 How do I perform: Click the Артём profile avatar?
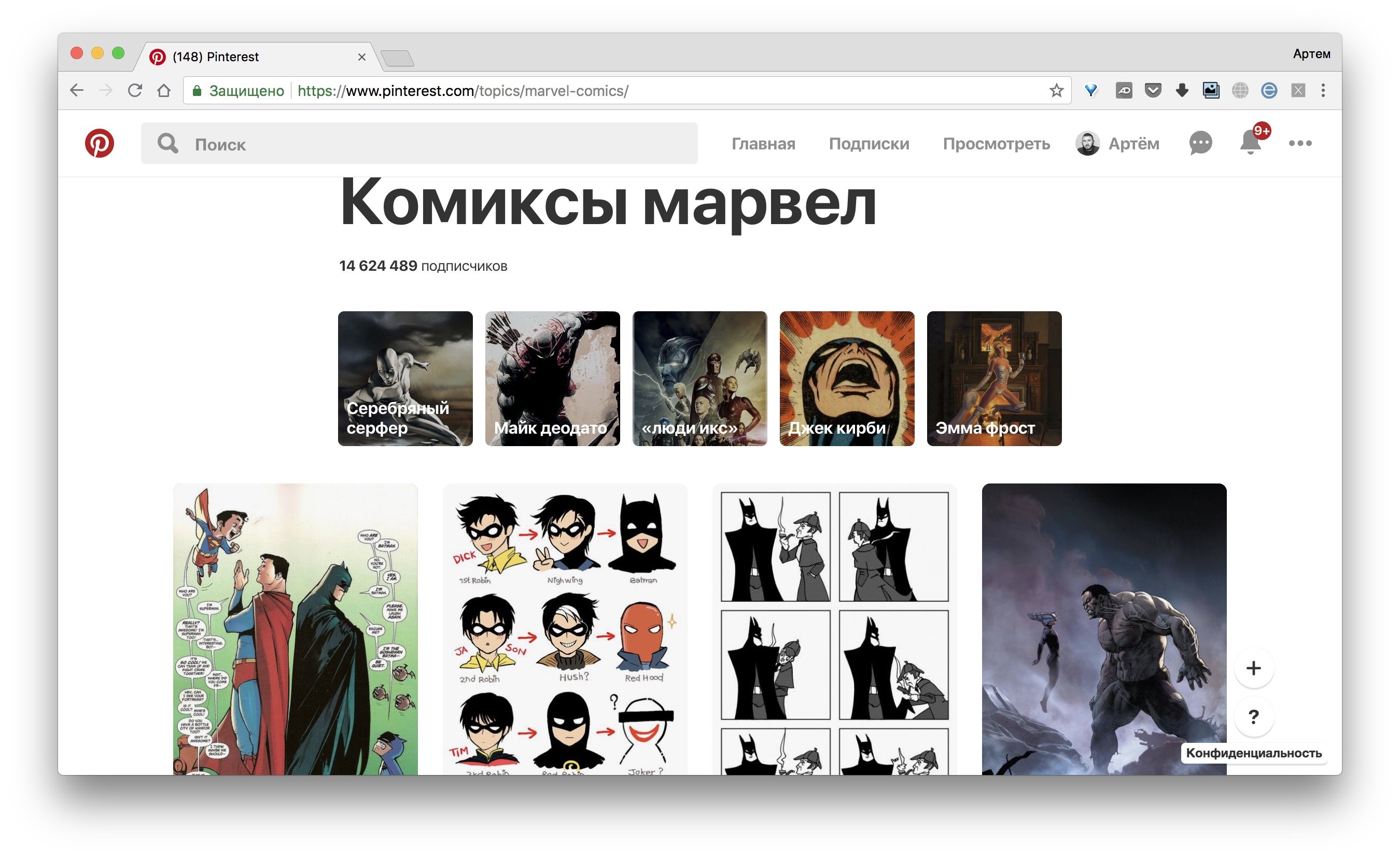[x=1087, y=143]
